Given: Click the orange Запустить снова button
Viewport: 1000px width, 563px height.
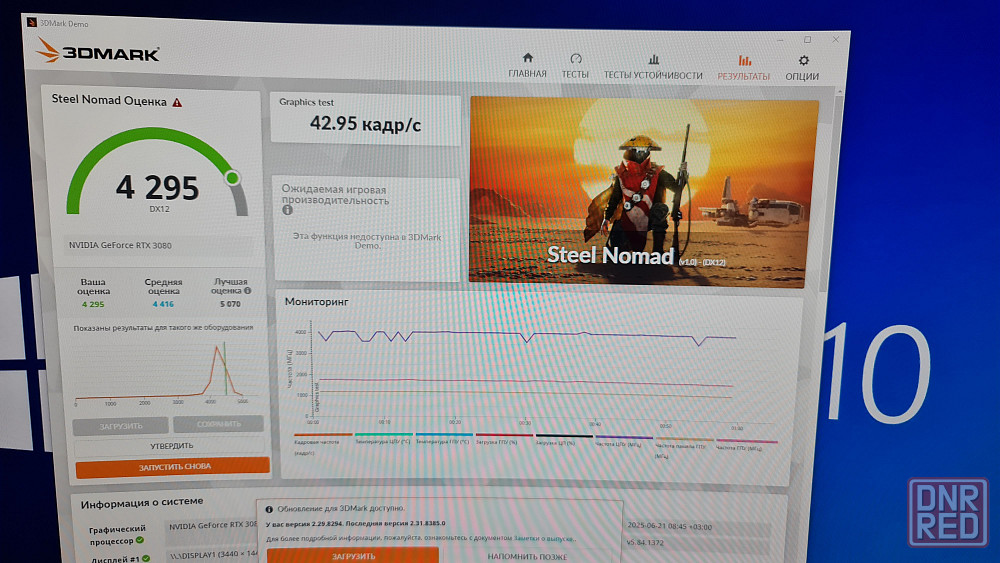Looking at the screenshot, I should pos(172,467).
